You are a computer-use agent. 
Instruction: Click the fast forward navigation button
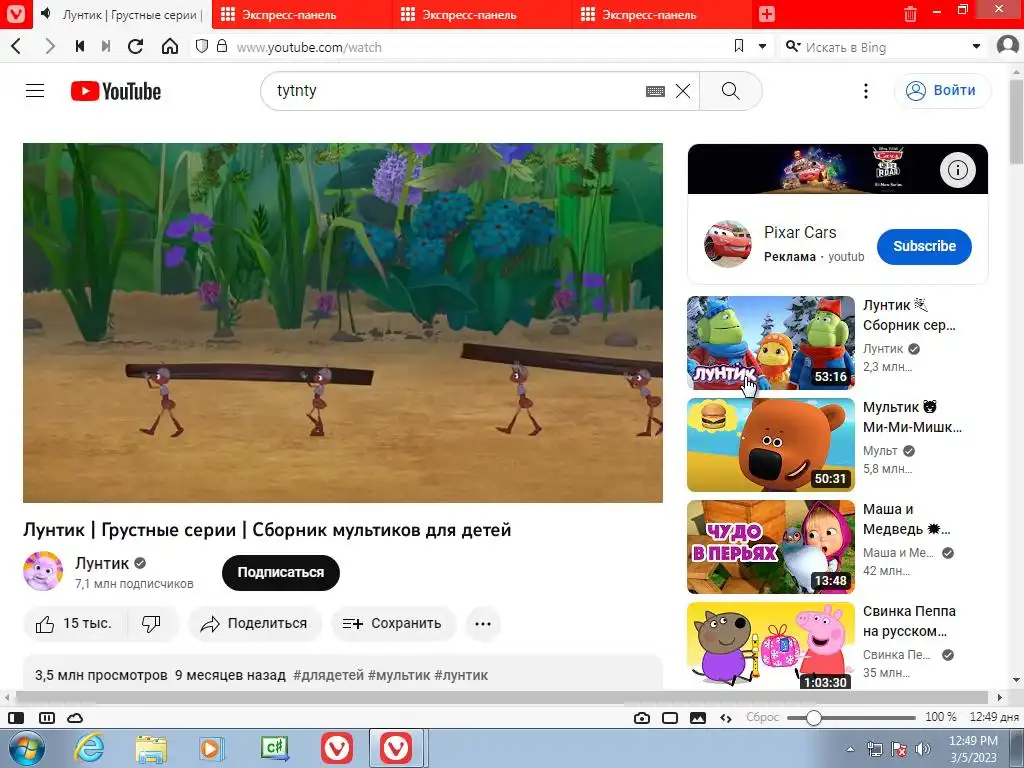click(106, 46)
